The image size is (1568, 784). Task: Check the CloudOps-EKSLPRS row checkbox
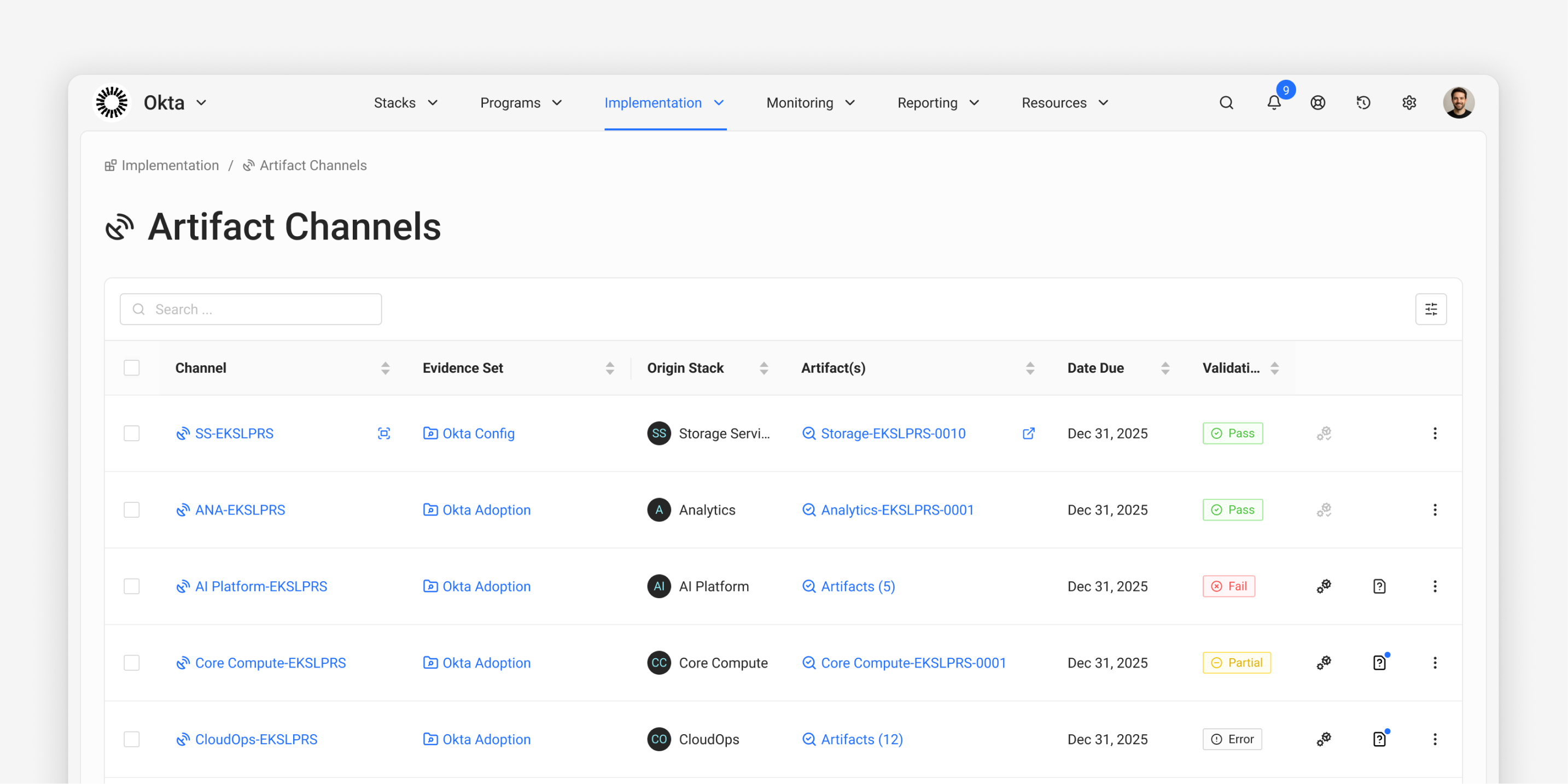[131, 739]
